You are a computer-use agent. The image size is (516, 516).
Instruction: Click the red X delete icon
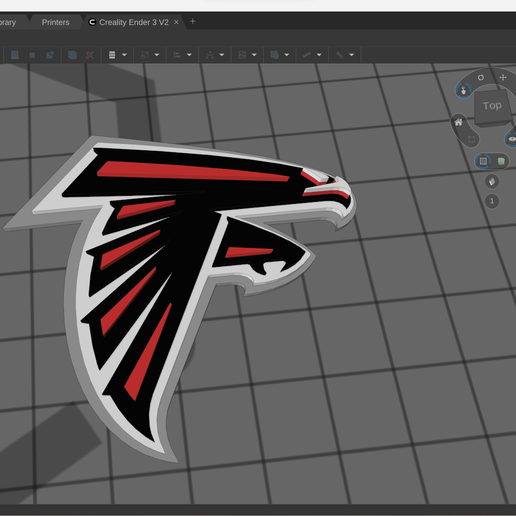click(90, 55)
